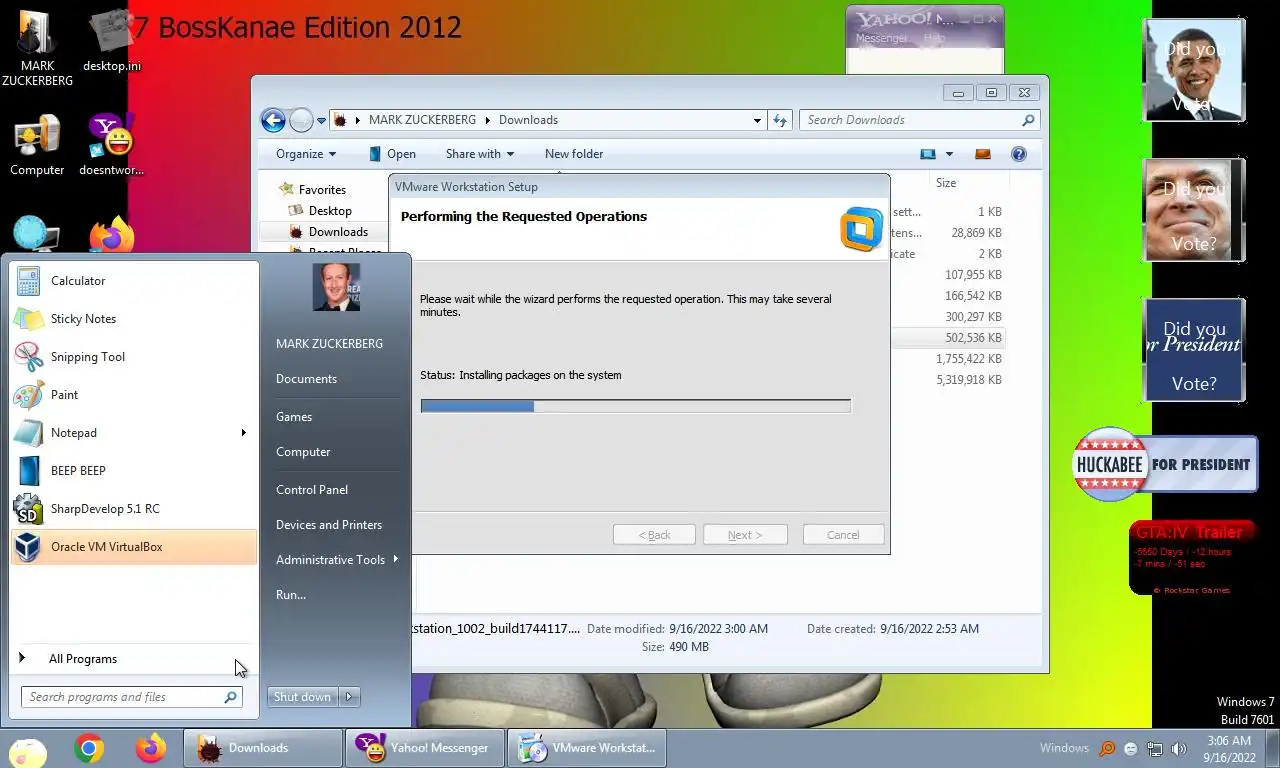
Task: Click the Shut down button
Action: click(x=302, y=697)
